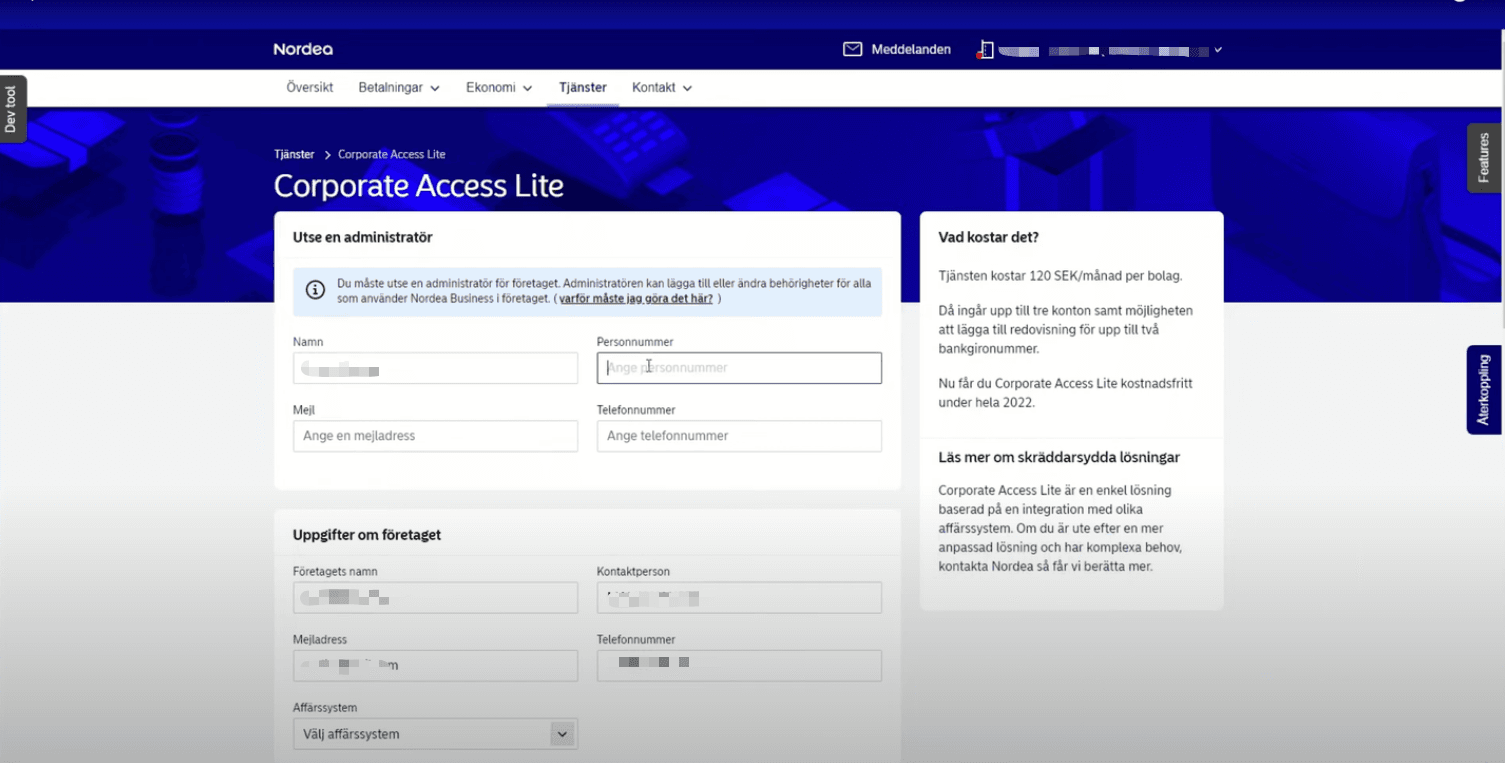The width and height of the screenshot is (1505, 763).
Task: Click the info icon in administrator notice
Action: pos(315,291)
